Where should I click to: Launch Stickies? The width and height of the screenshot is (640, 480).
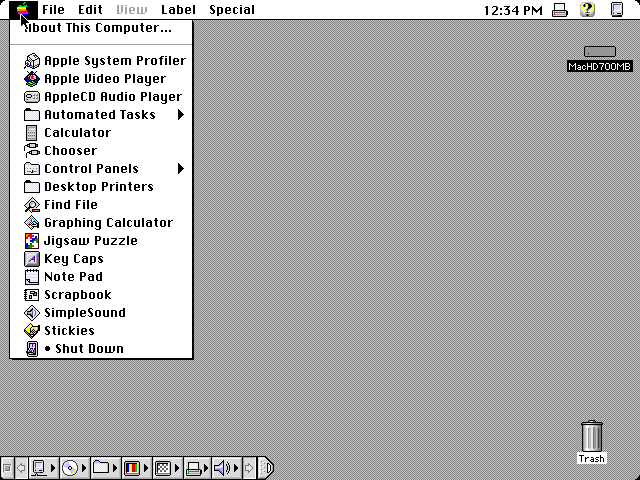pyautogui.click(x=101, y=331)
